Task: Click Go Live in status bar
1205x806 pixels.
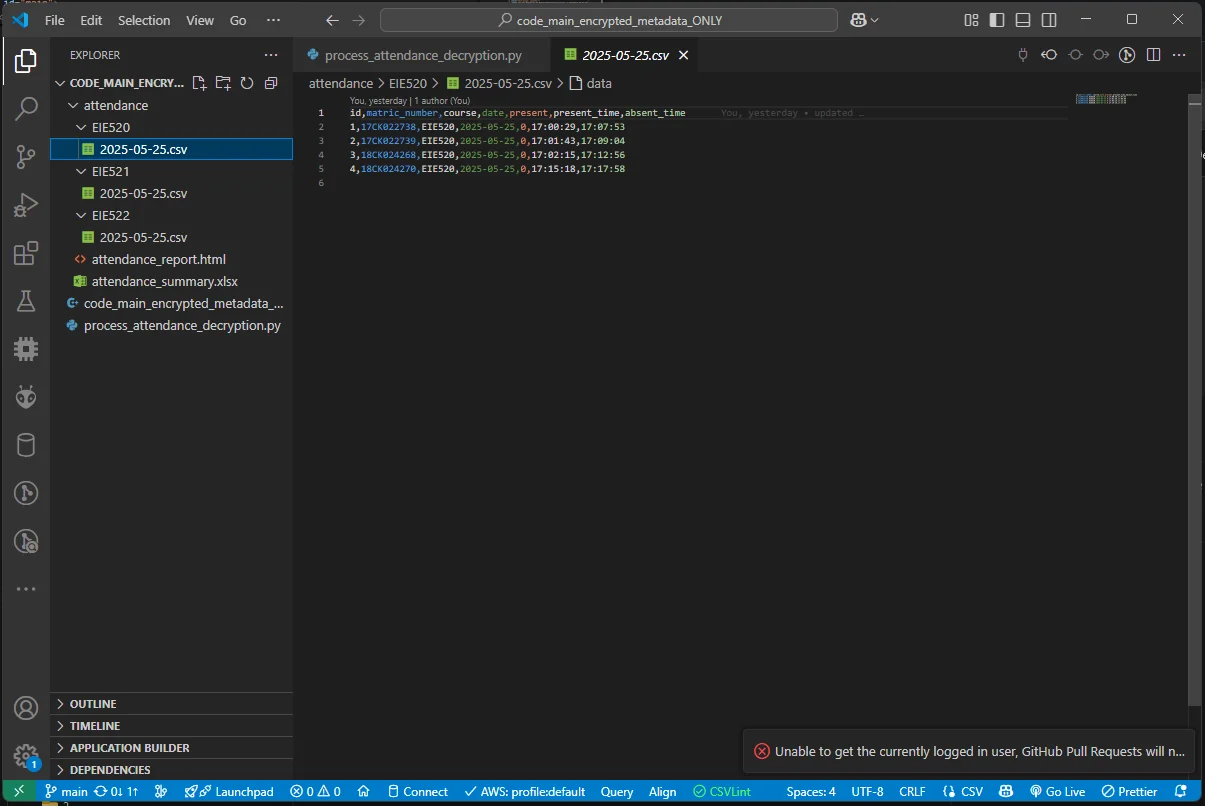Action: click(1058, 791)
